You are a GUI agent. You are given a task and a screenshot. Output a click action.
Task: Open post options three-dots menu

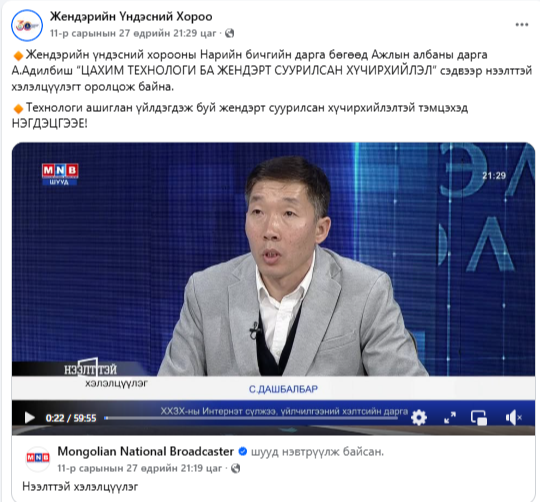(522, 24)
